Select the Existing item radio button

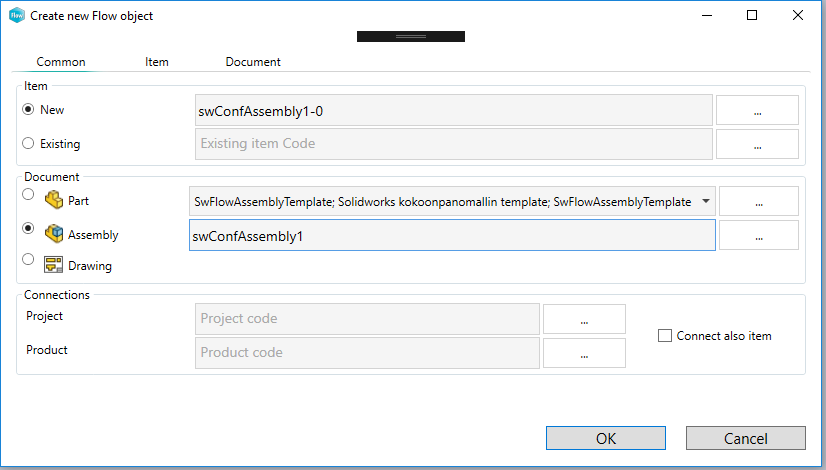coord(28,143)
